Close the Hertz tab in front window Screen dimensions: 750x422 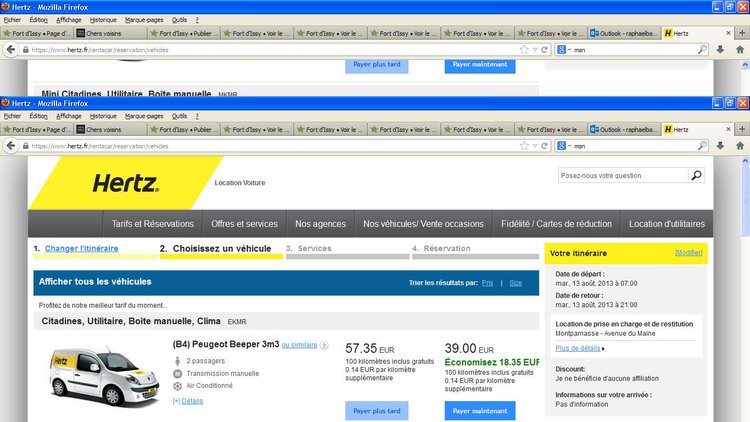(728, 129)
